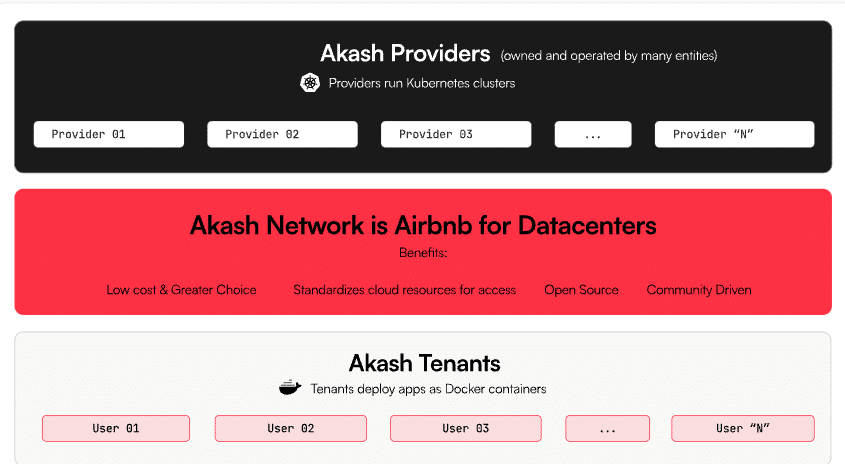The width and height of the screenshot is (845, 464).
Task: Click the Open Source benefit text
Action: pyautogui.click(x=581, y=290)
